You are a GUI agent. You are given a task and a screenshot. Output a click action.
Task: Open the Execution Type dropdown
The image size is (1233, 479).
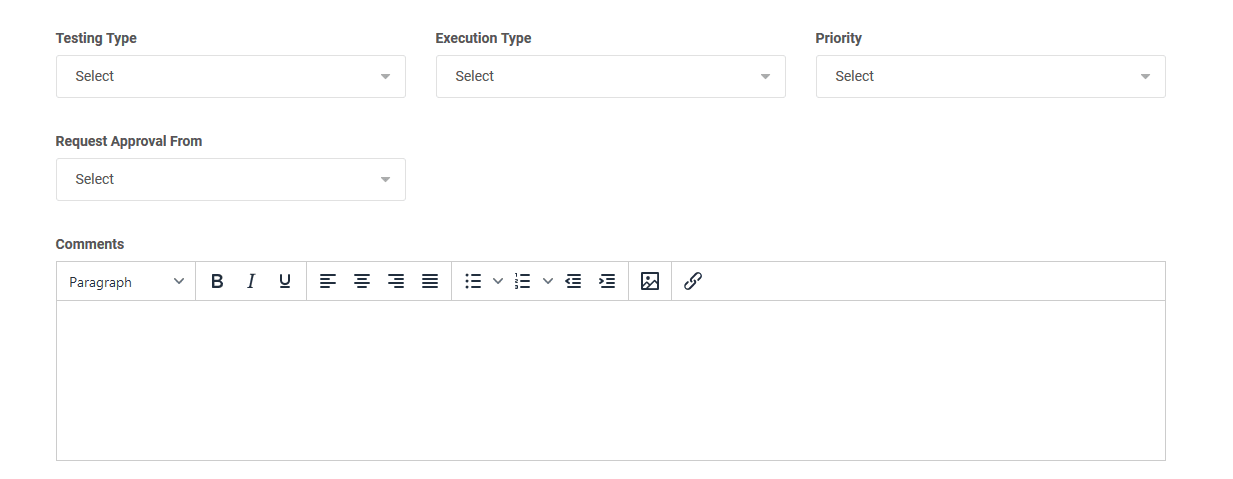pos(611,76)
